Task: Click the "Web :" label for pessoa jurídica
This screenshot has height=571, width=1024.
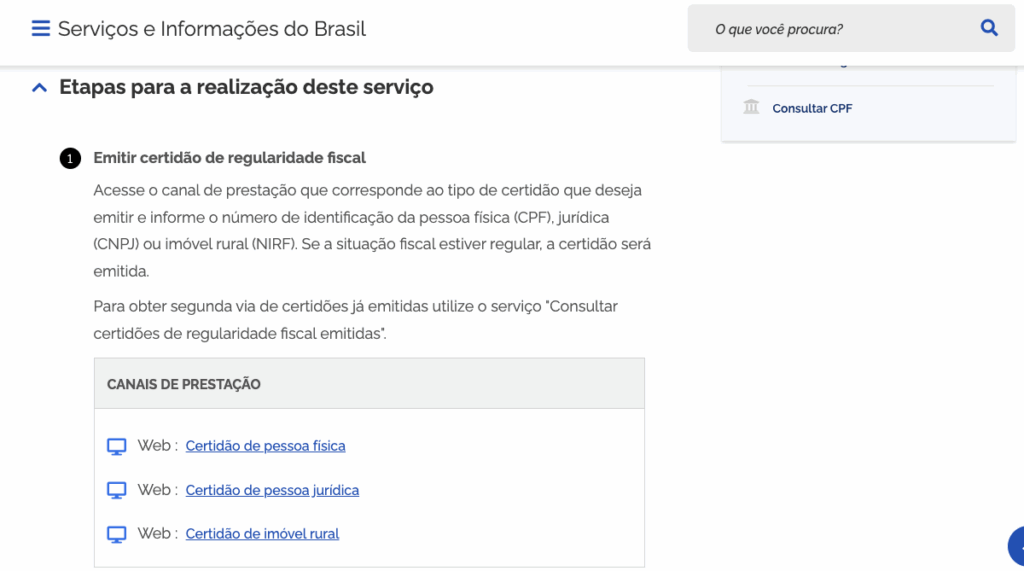Action: (157, 490)
